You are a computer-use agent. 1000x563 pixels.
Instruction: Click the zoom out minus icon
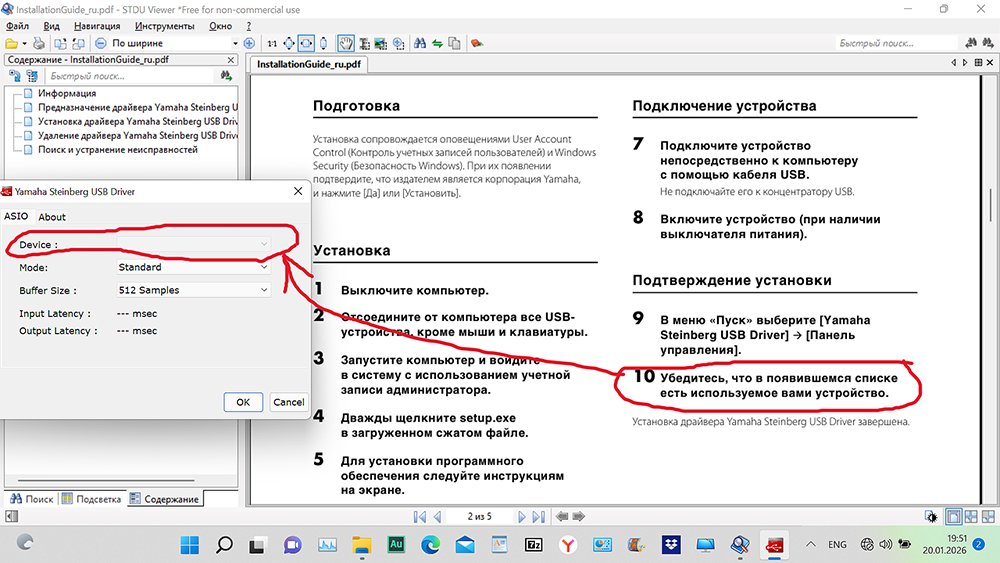point(101,43)
